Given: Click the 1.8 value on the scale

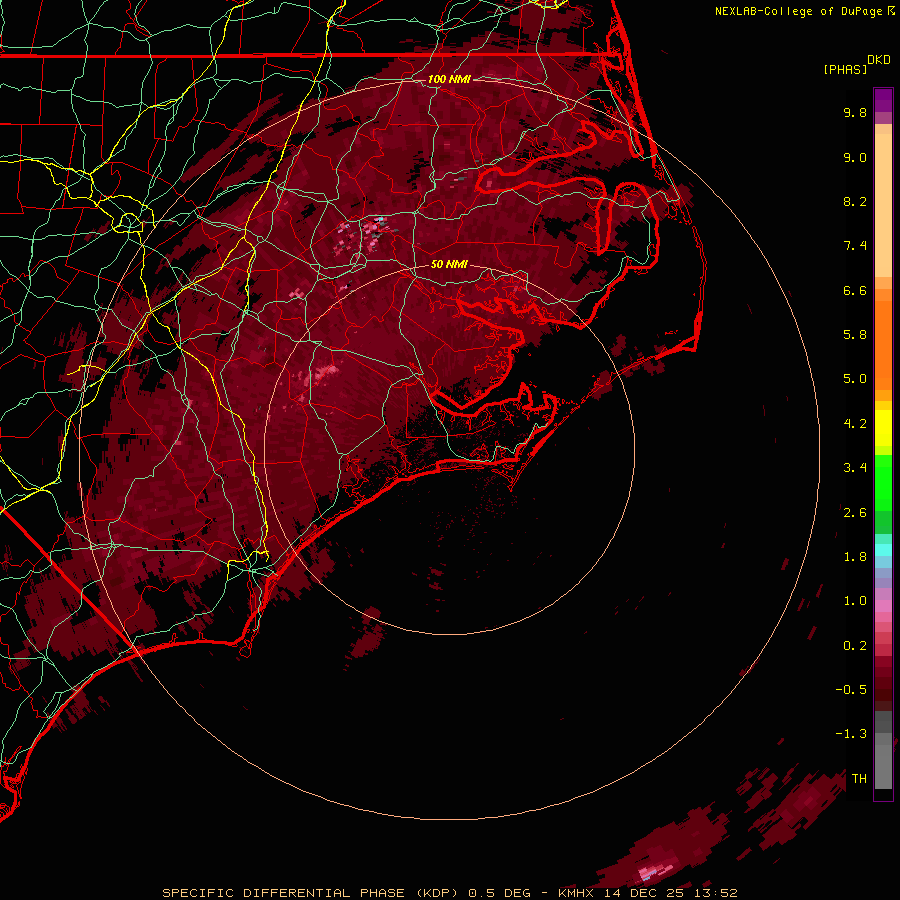Looking at the screenshot, I should tap(855, 557).
